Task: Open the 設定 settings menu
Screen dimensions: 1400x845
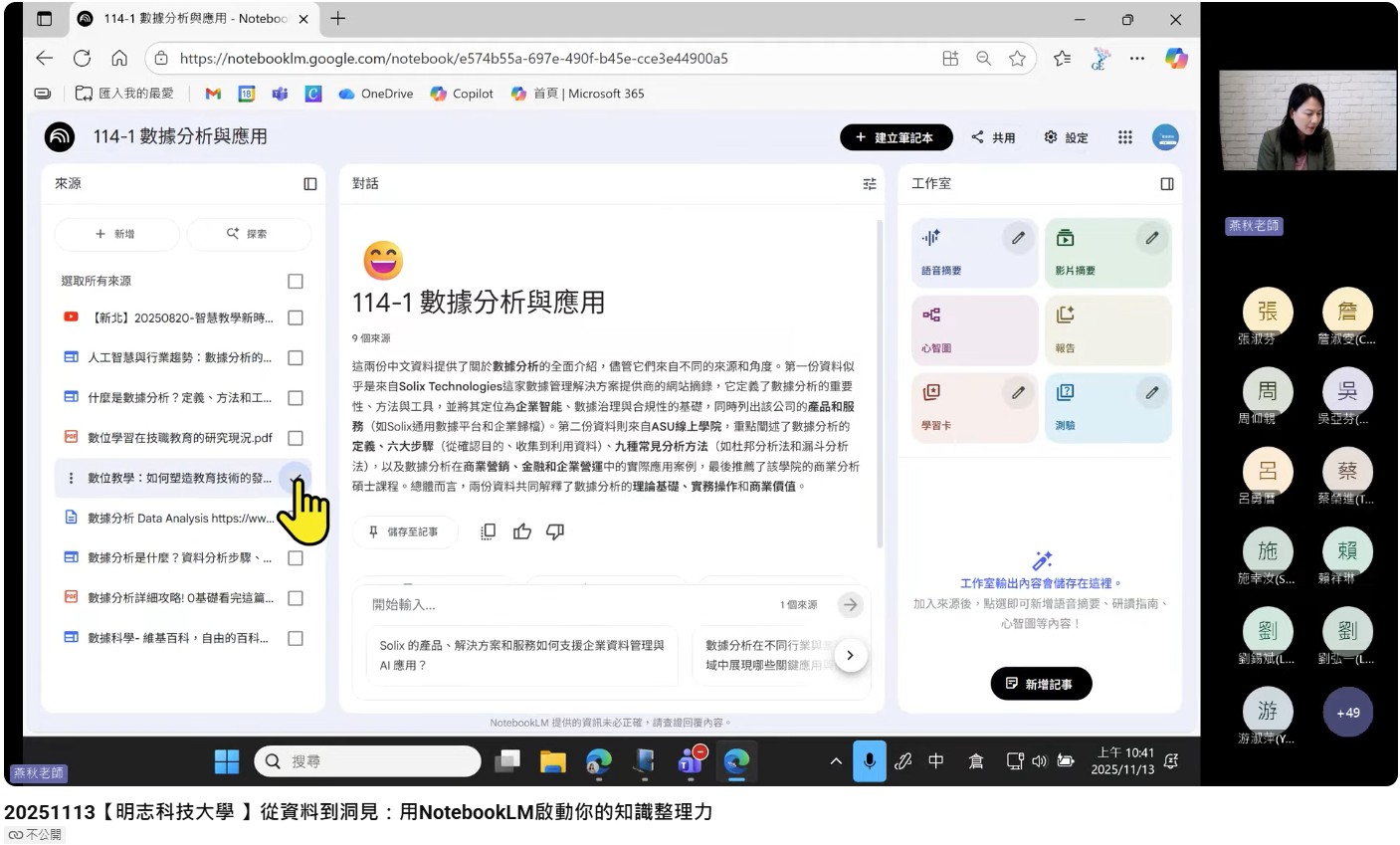Action: 1066,137
